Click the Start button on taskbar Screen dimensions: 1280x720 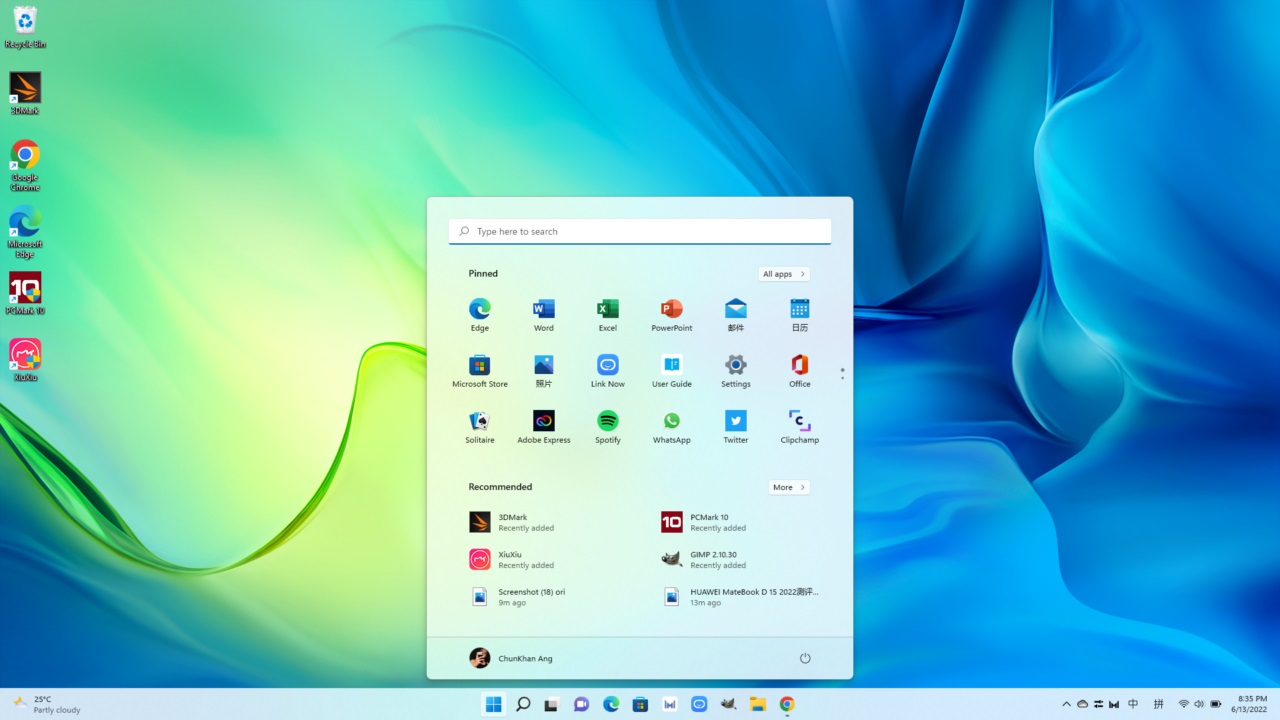tap(493, 704)
